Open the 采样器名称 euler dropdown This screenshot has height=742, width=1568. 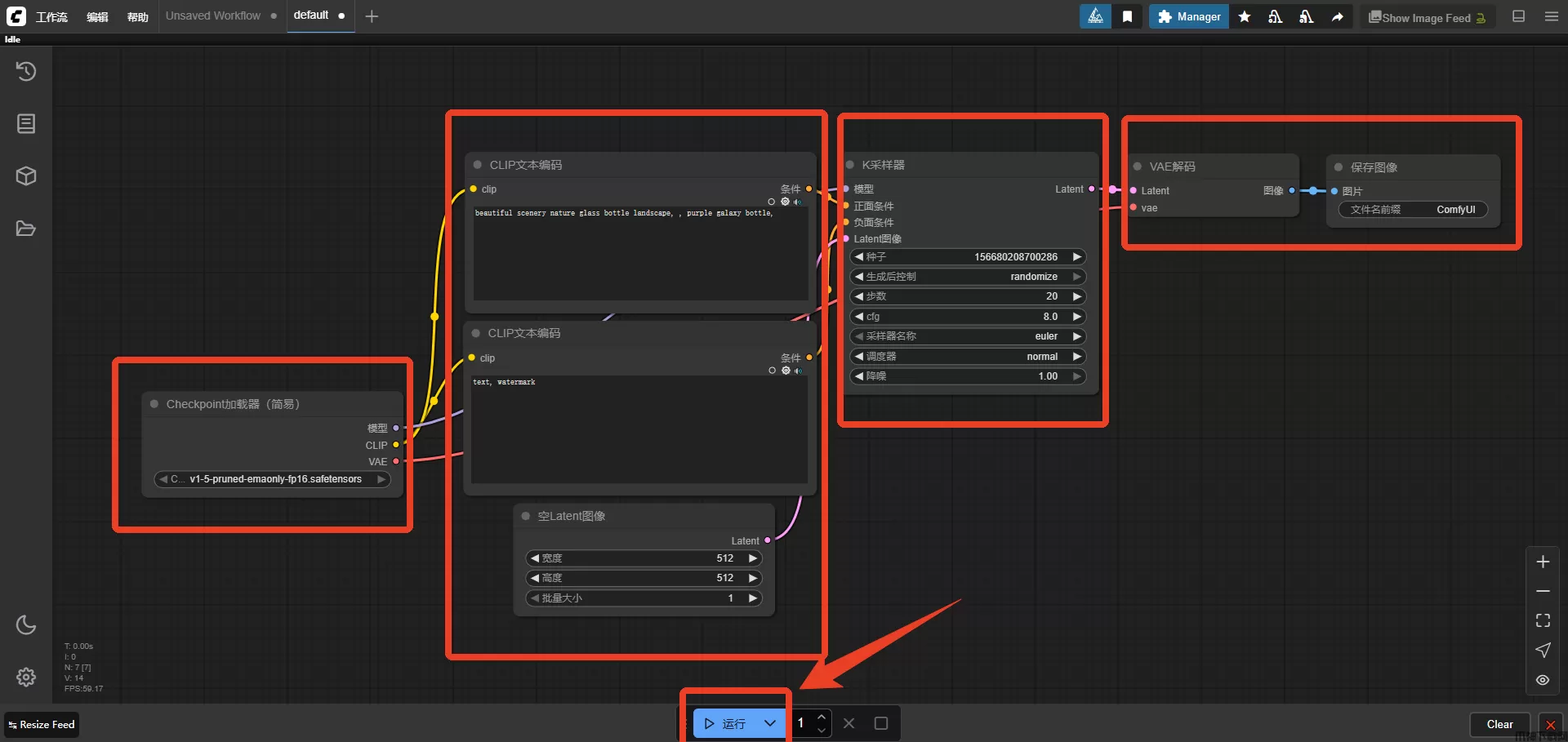coord(968,336)
